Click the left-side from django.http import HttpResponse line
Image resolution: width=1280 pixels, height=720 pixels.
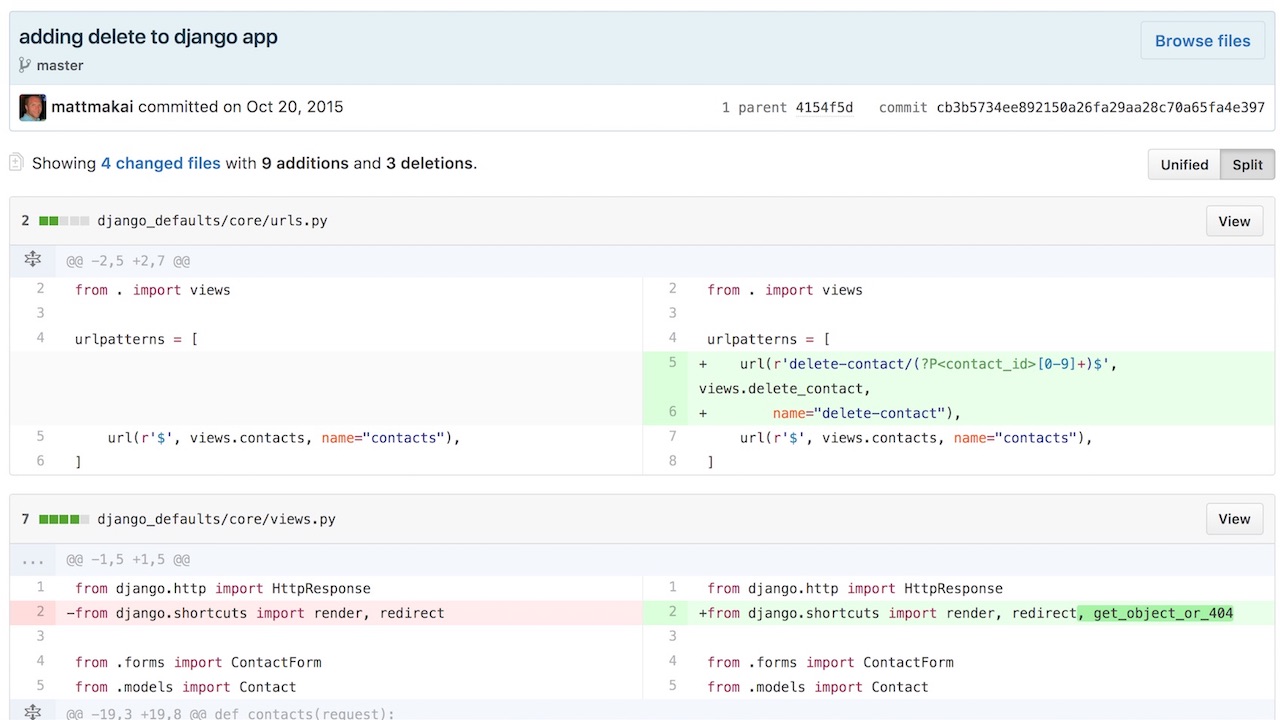(222, 589)
